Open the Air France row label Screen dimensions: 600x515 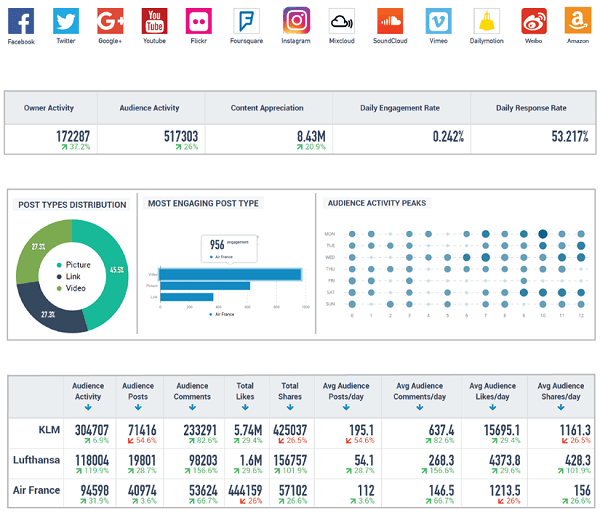click(x=36, y=490)
